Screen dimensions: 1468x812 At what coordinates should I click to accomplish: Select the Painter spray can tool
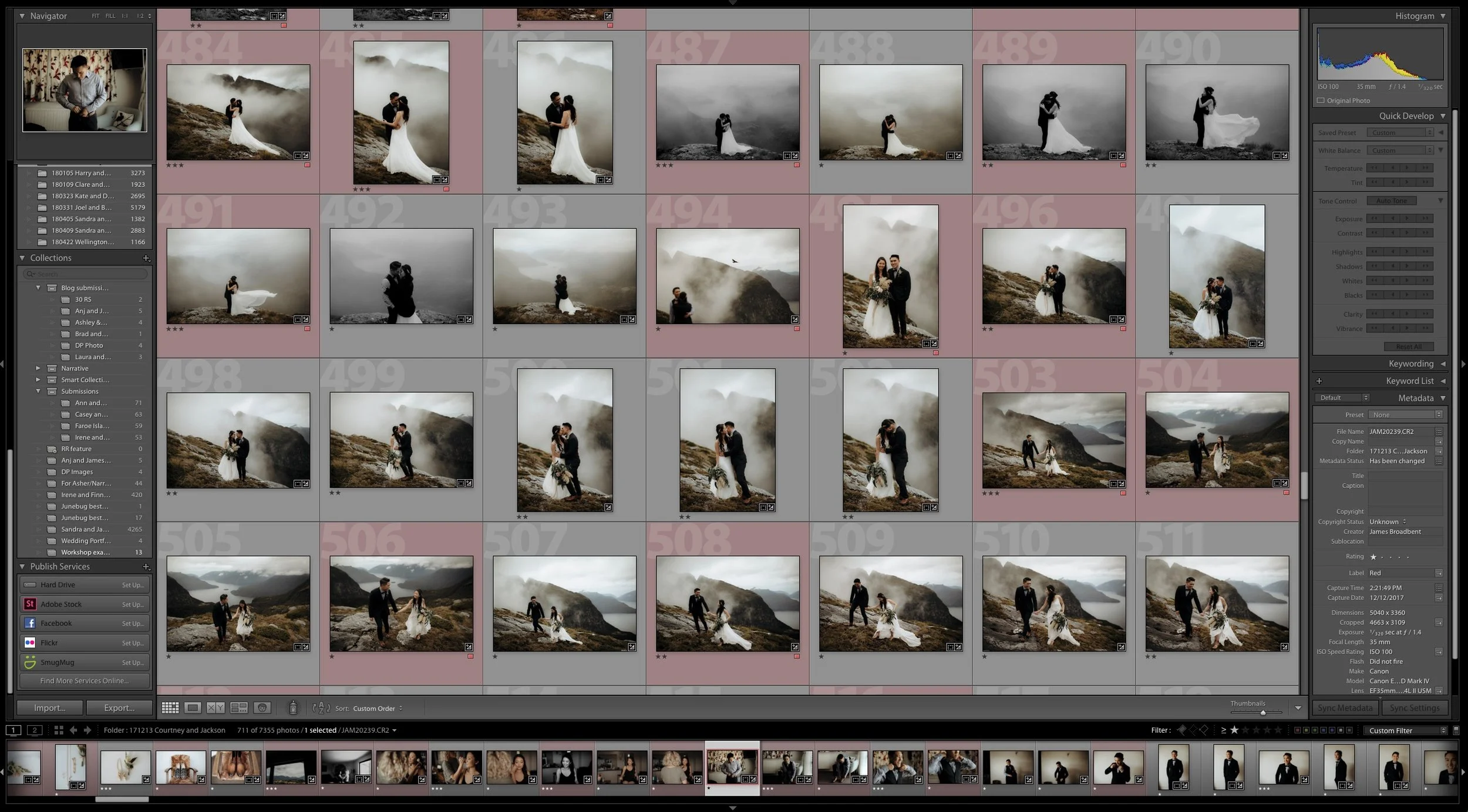tap(293, 708)
